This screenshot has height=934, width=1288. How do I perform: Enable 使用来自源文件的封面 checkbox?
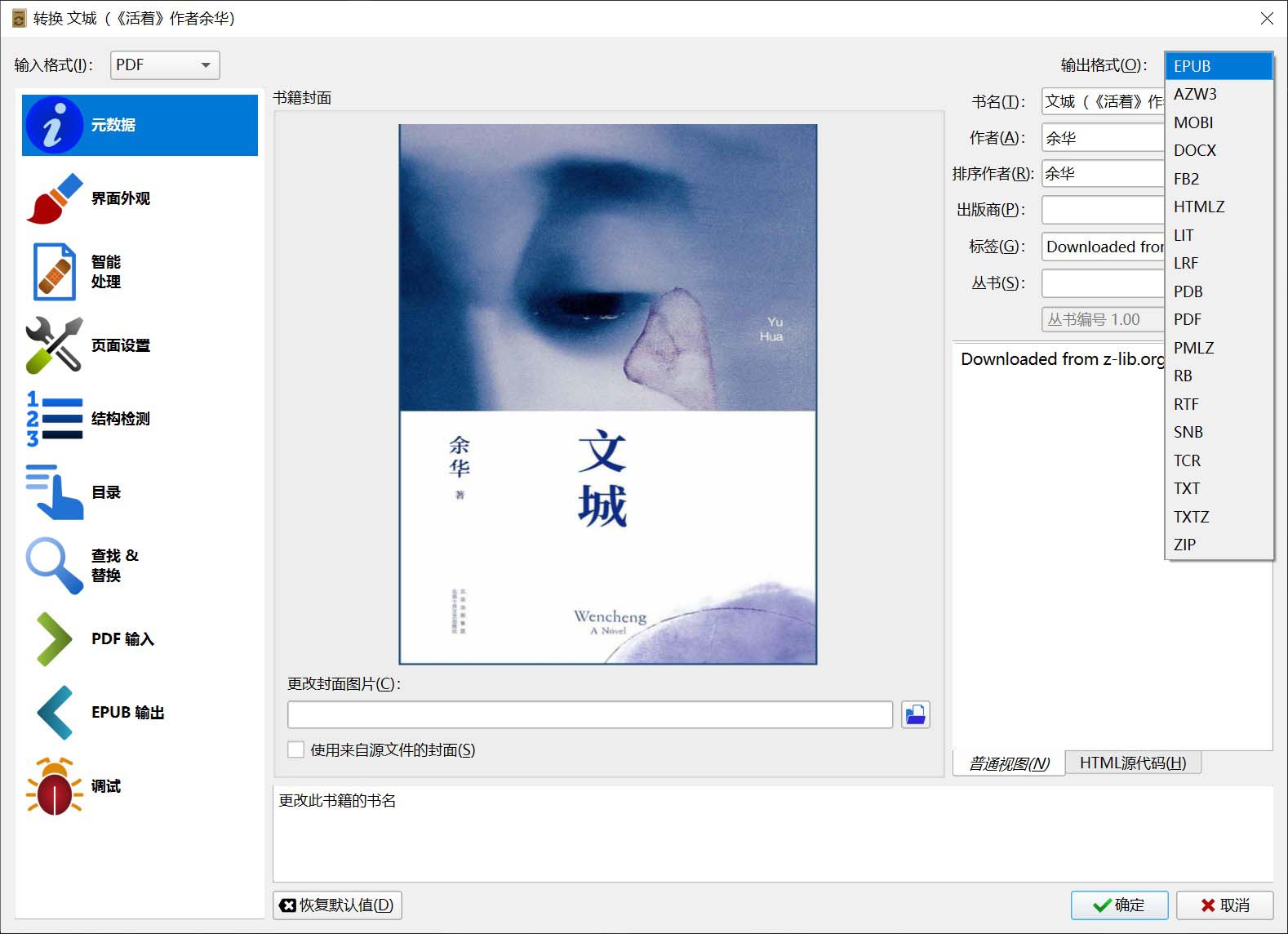(296, 749)
